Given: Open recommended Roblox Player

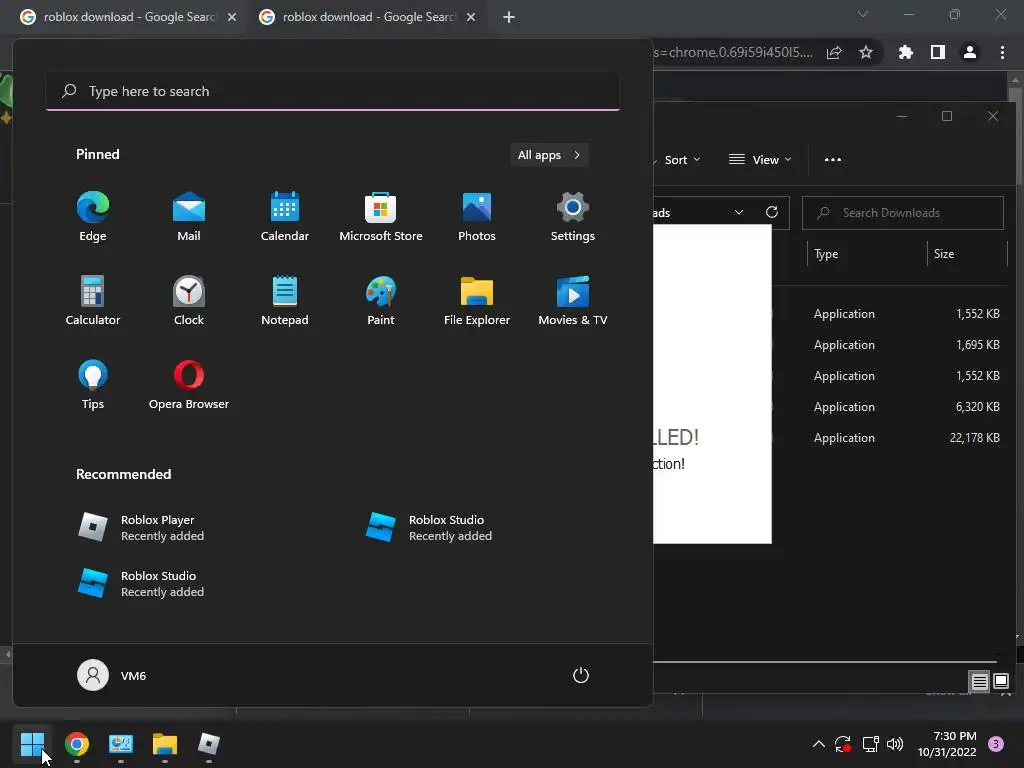Looking at the screenshot, I should 141,528.
